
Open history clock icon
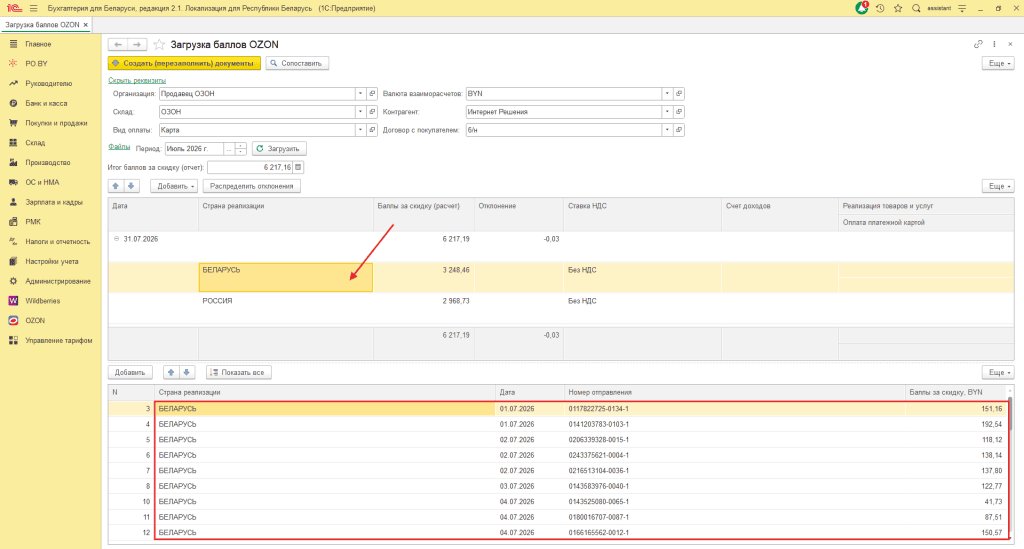[x=880, y=8]
